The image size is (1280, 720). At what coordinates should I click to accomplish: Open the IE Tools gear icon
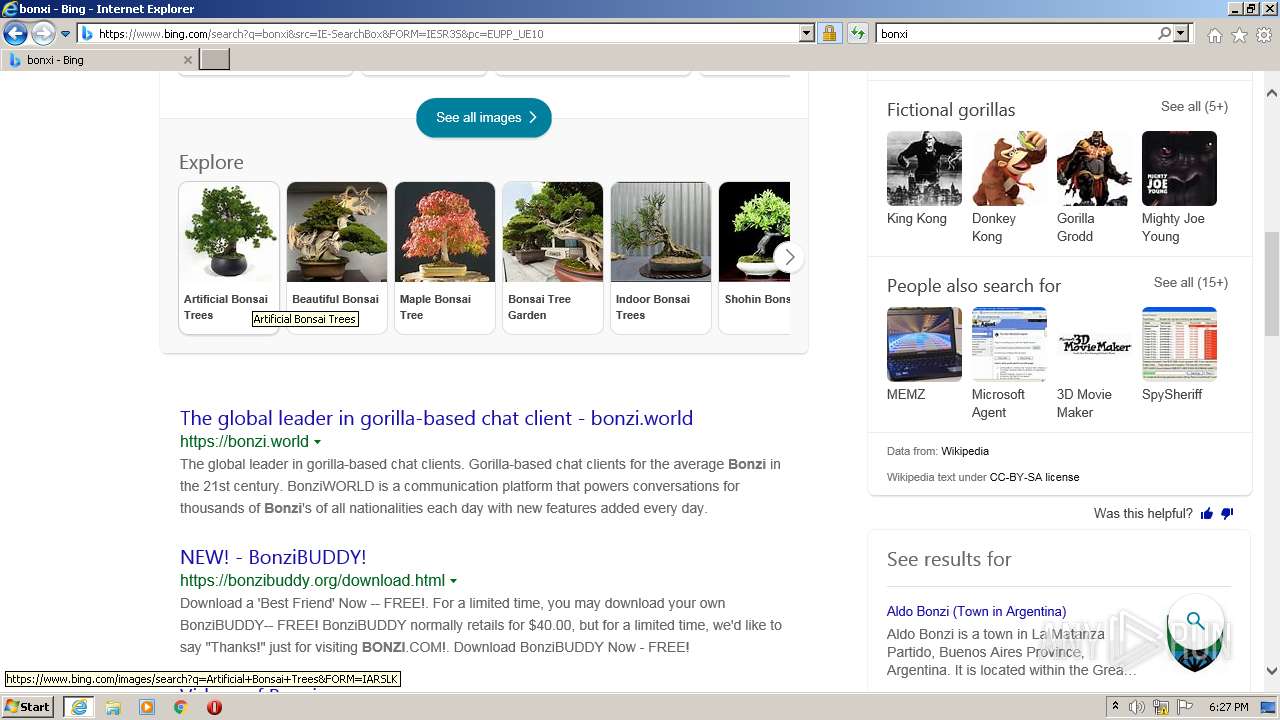tap(1264, 35)
